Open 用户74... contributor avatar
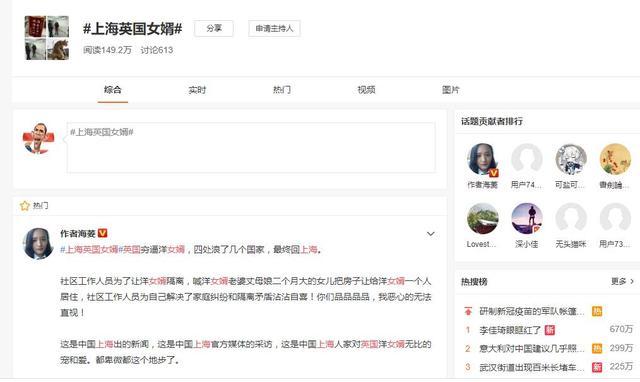Screen dimensions: 640x382 point(527,159)
